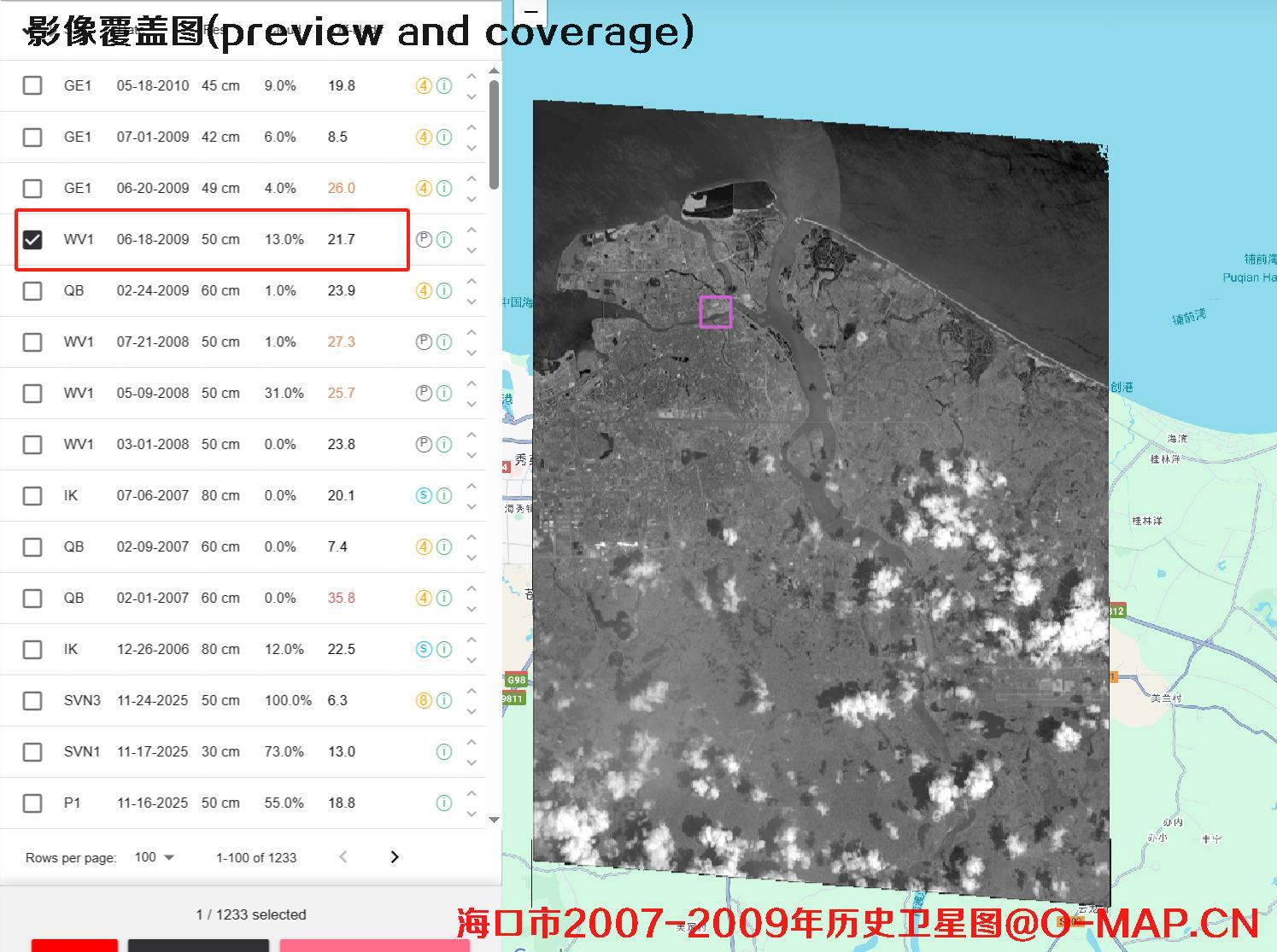Click panchromatic P badge on WV1 06-18-2009 row
The height and width of the screenshot is (952, 1277).
(424, 239)
